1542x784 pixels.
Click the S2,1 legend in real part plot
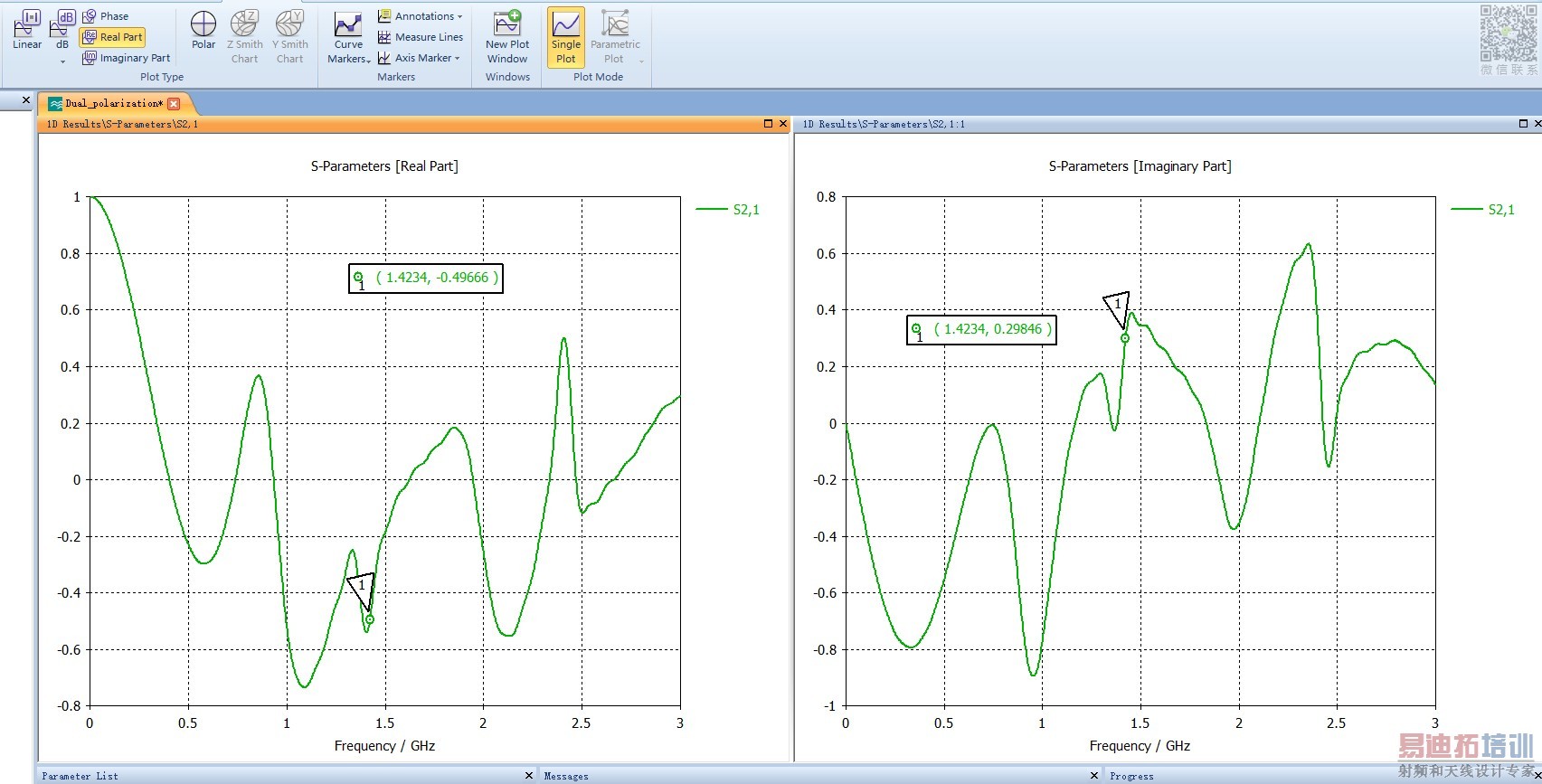(728, 210)
